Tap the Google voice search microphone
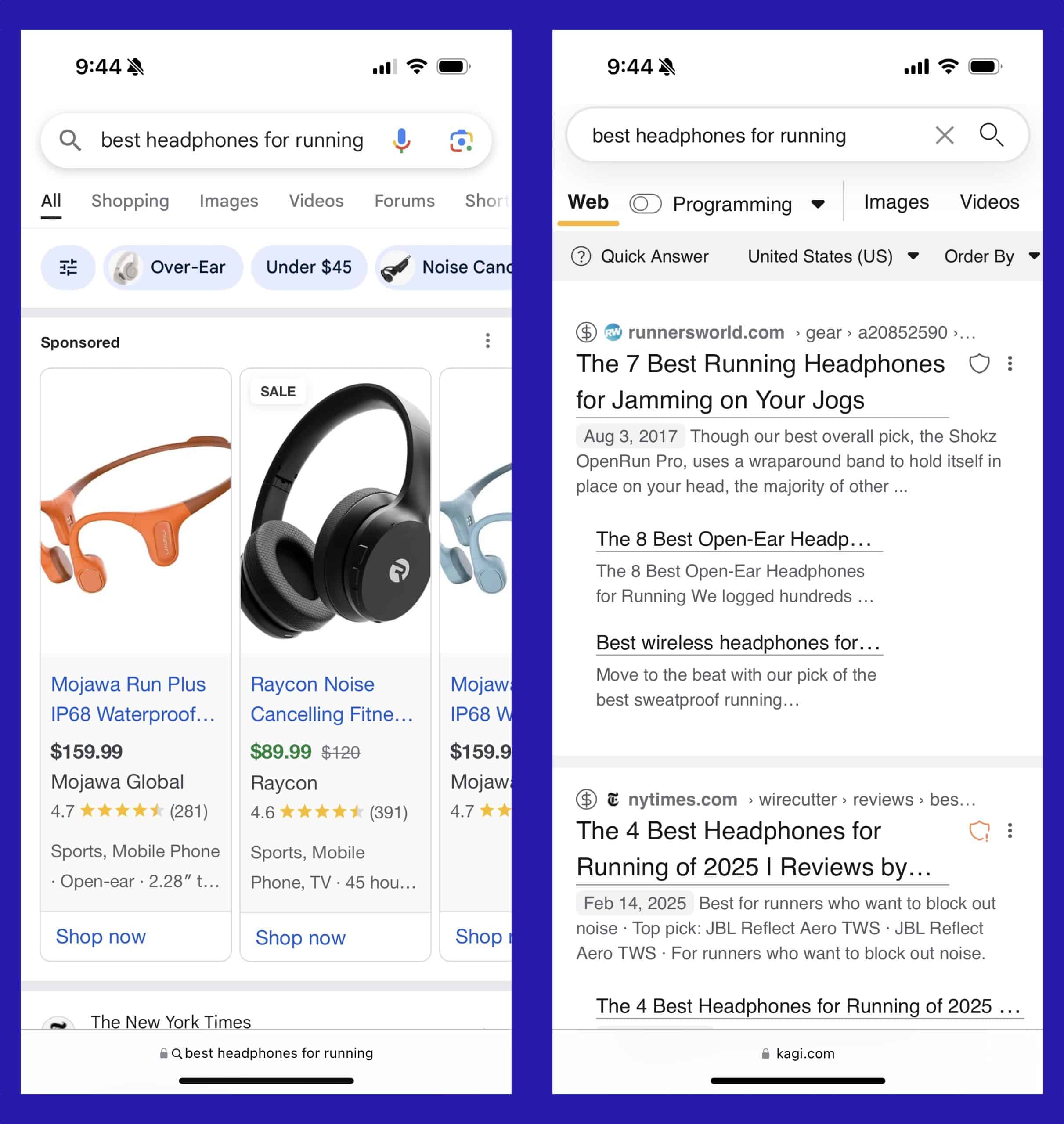The height and width of the screenshot is (1124, 1064). tap(401, 140)
